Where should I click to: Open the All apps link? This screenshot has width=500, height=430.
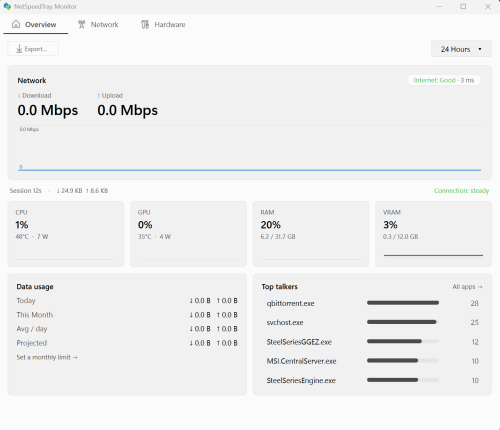pyautogui.click(x=467, y=287)
